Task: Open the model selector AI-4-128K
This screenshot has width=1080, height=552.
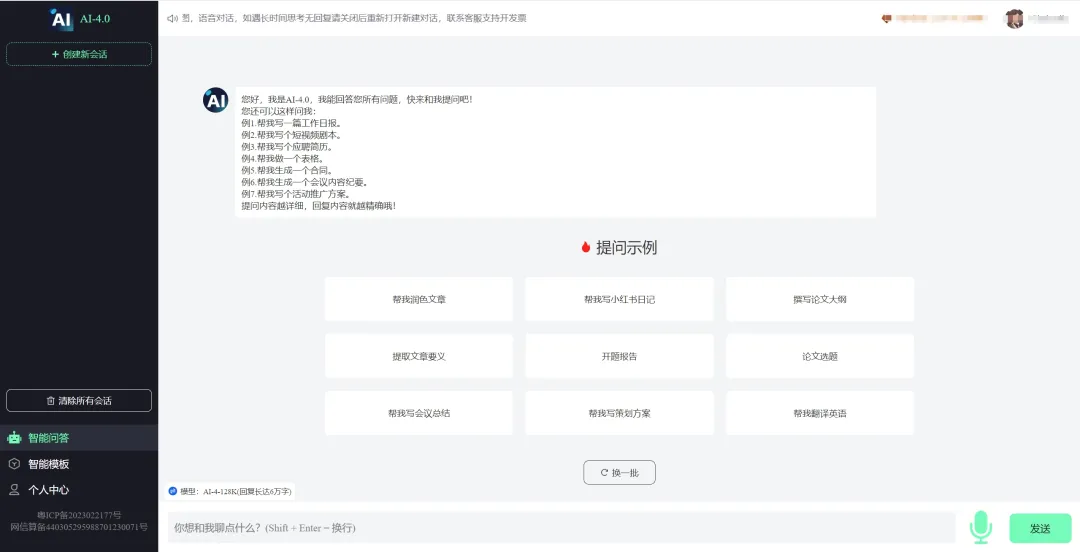Action: coord(231,491)
